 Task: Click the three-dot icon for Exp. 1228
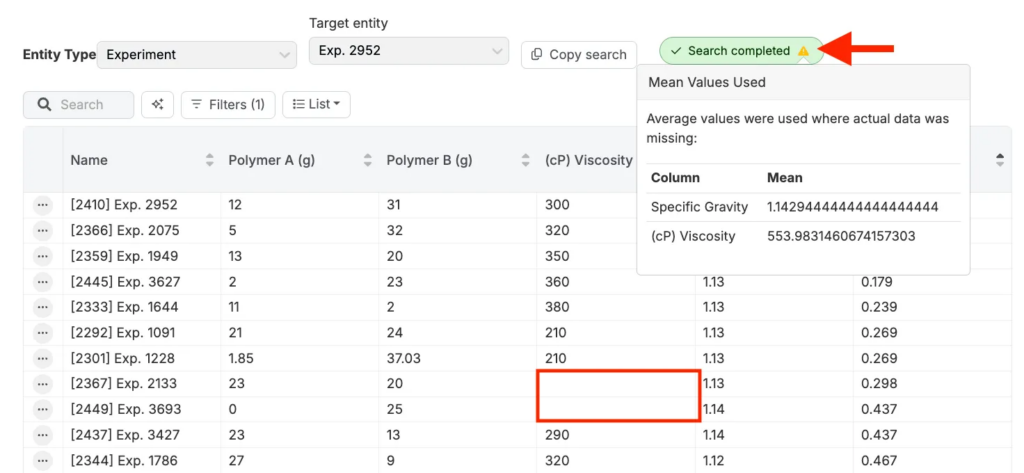(x=42, y=358)
